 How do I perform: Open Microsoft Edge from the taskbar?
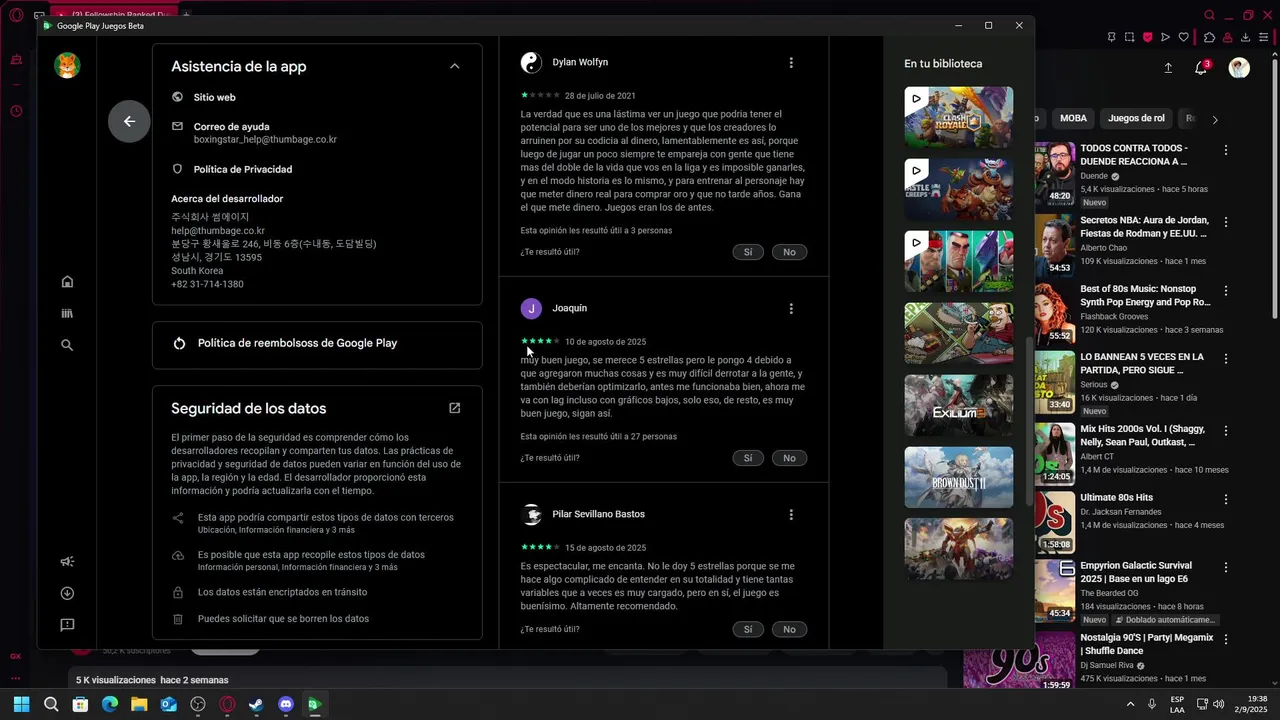click(x=110, y=704)
